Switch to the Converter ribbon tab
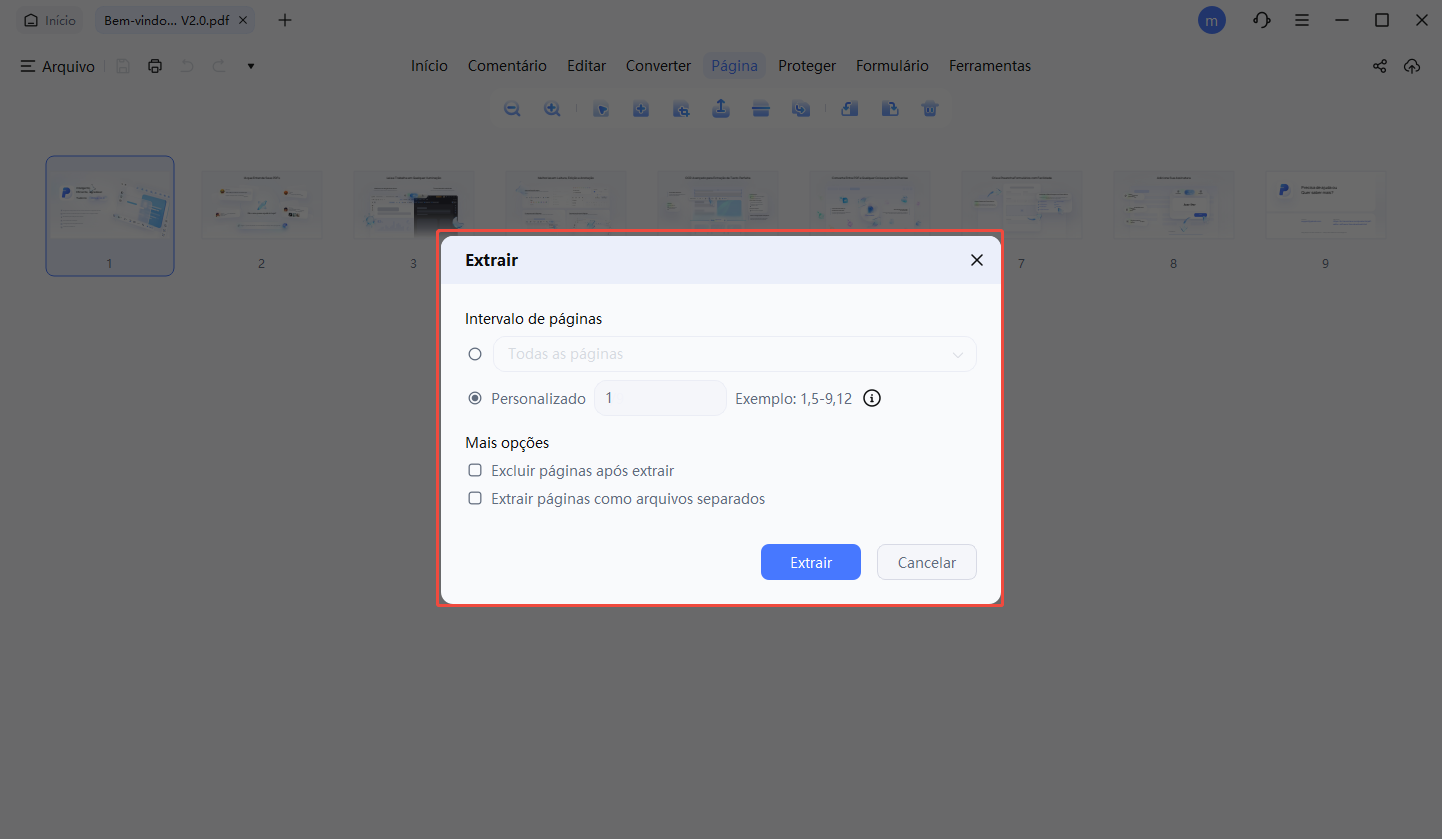This screenshot has height=839, width=1442. point(658,65)
